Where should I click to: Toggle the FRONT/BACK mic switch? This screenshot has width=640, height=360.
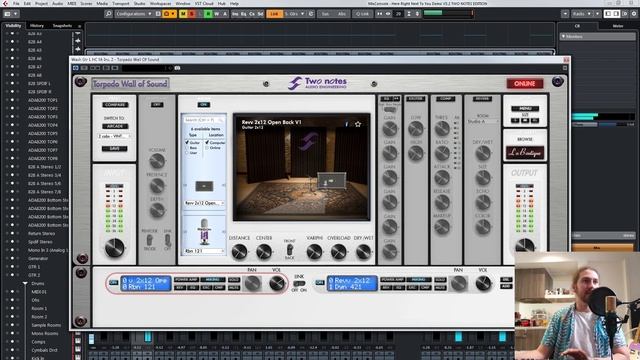(289, 249)
